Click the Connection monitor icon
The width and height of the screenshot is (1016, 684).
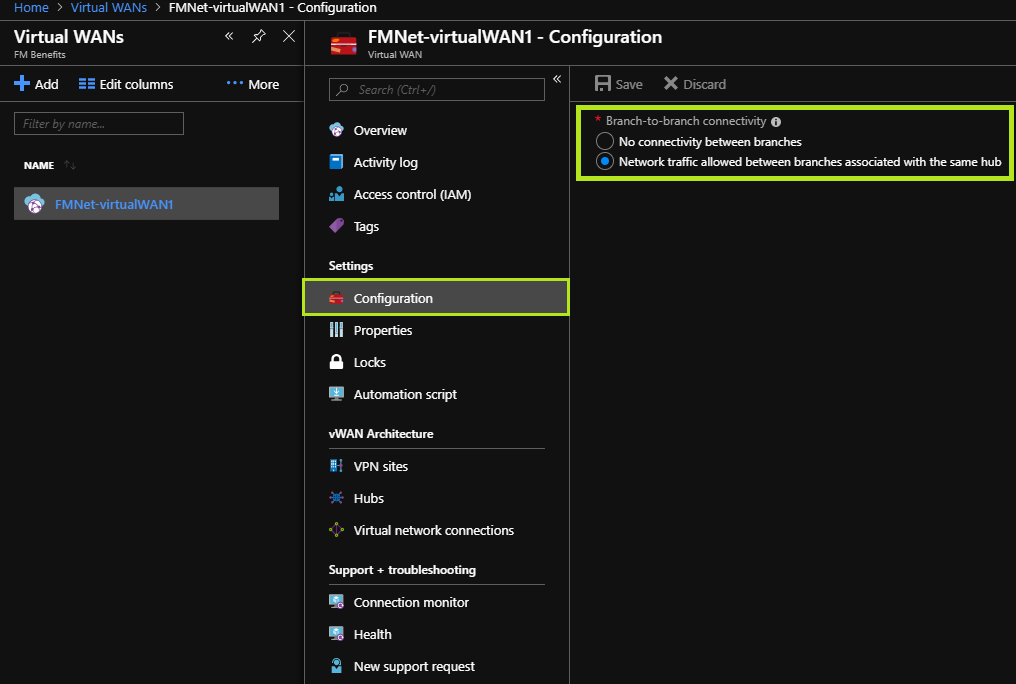coord(336,602)
